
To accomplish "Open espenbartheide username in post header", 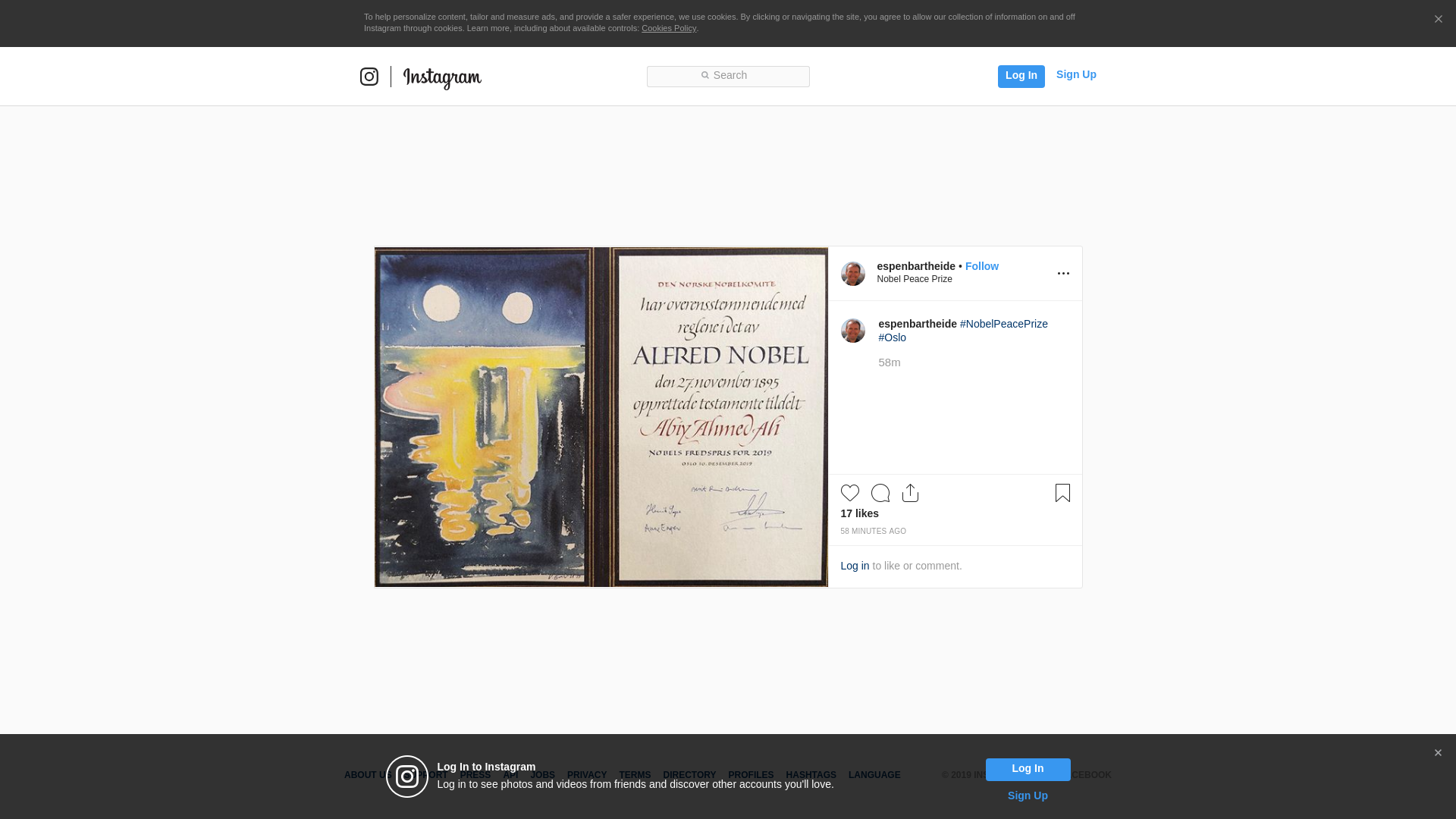I will [x=916, y=266].
